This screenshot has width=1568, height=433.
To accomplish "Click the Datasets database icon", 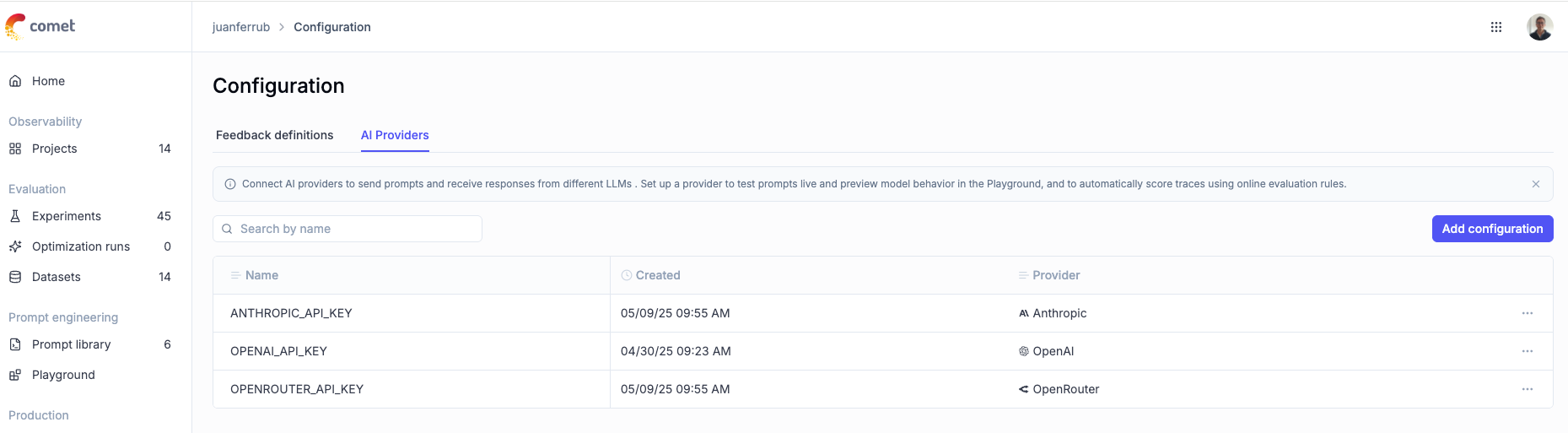I will click(x=15, y=277).
